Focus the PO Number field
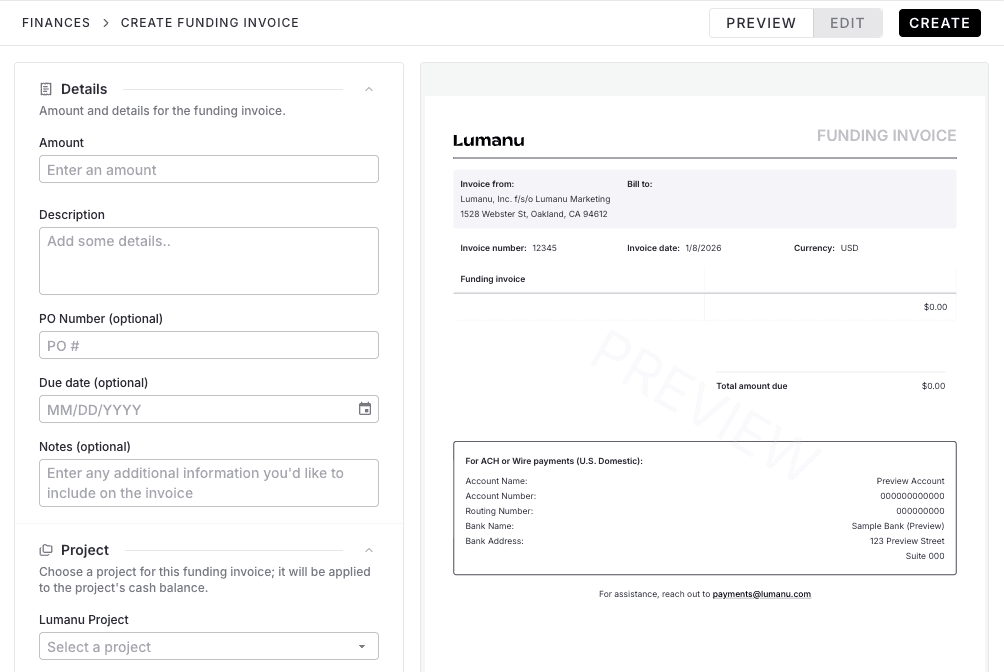This screenshot has width=1004, height=672. pyautogui.click(x=209, y=345)
